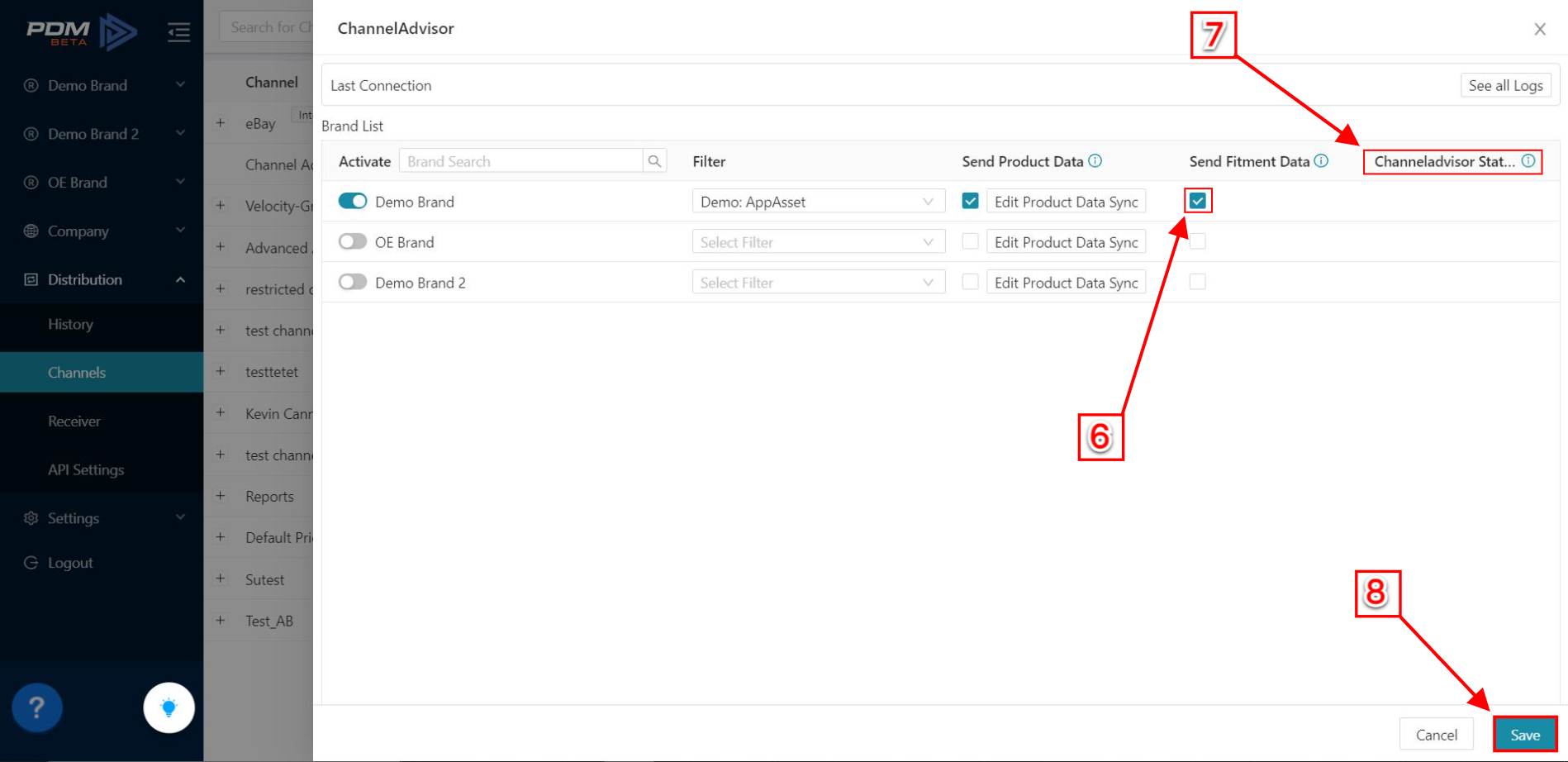
Task: Click the eBay channel row
Action: coord(259,123)
